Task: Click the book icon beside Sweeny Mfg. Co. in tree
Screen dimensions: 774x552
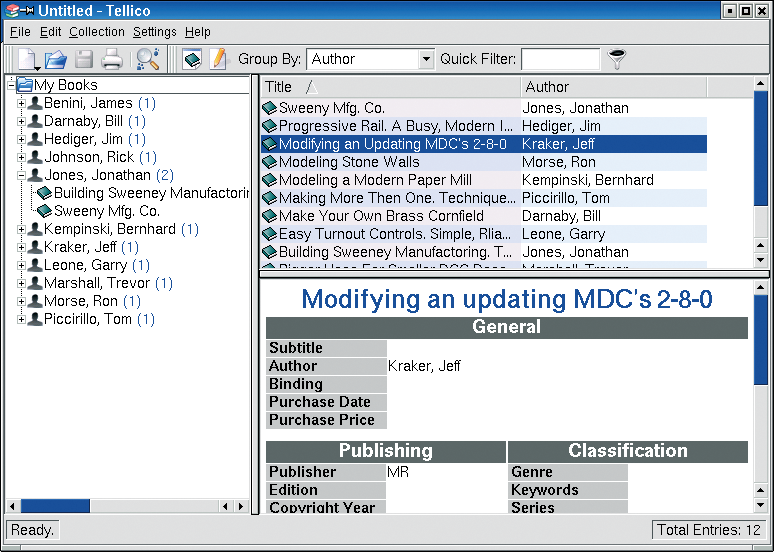Action: click(x=44, y=211)
